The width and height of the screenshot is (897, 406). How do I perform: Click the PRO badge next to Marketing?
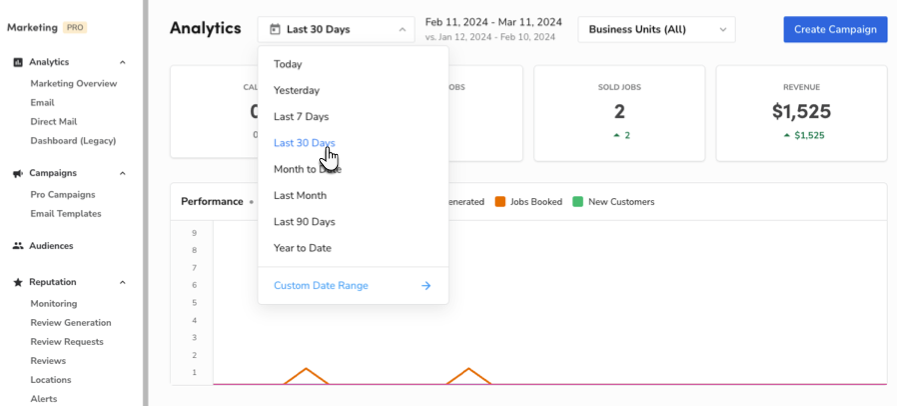(75, 27)
